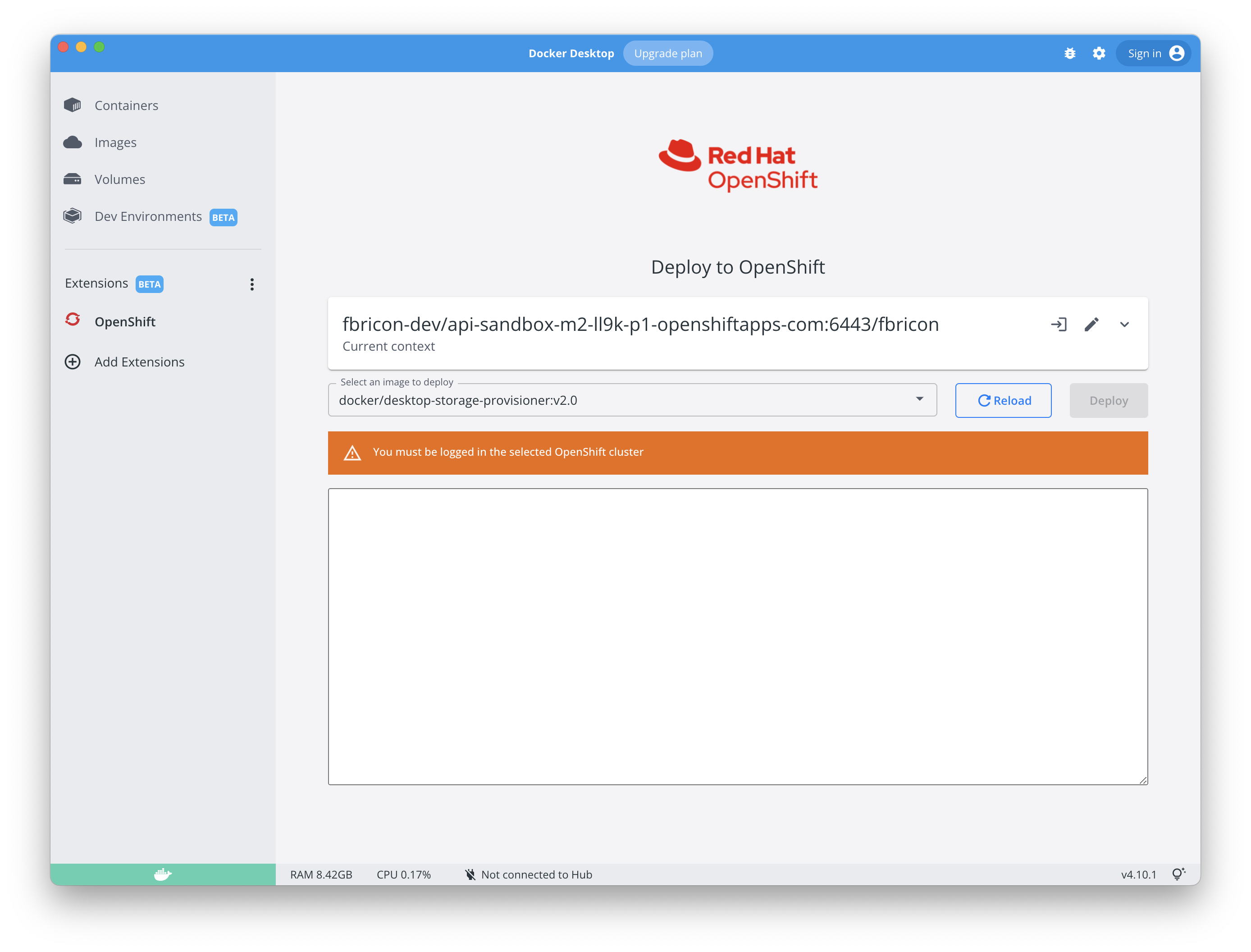The height and width of the screenshot is (952, 1251).
Task: Open the three-dot Extensions menu
Action: tap(252, 284)
